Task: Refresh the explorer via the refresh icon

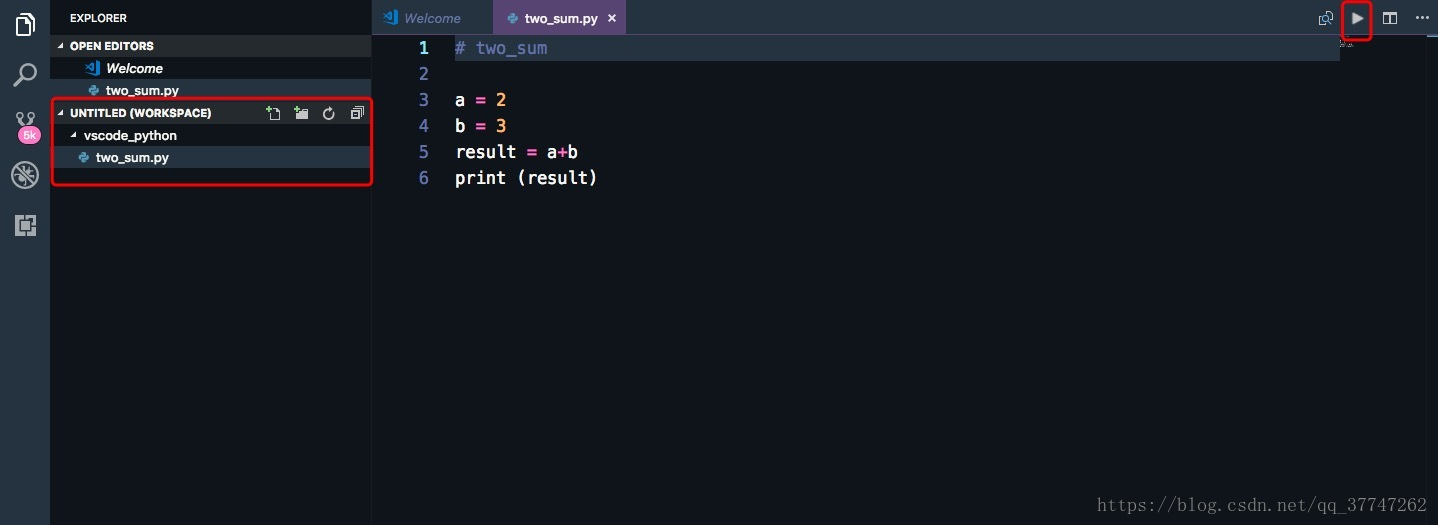Action: (328, 113)
